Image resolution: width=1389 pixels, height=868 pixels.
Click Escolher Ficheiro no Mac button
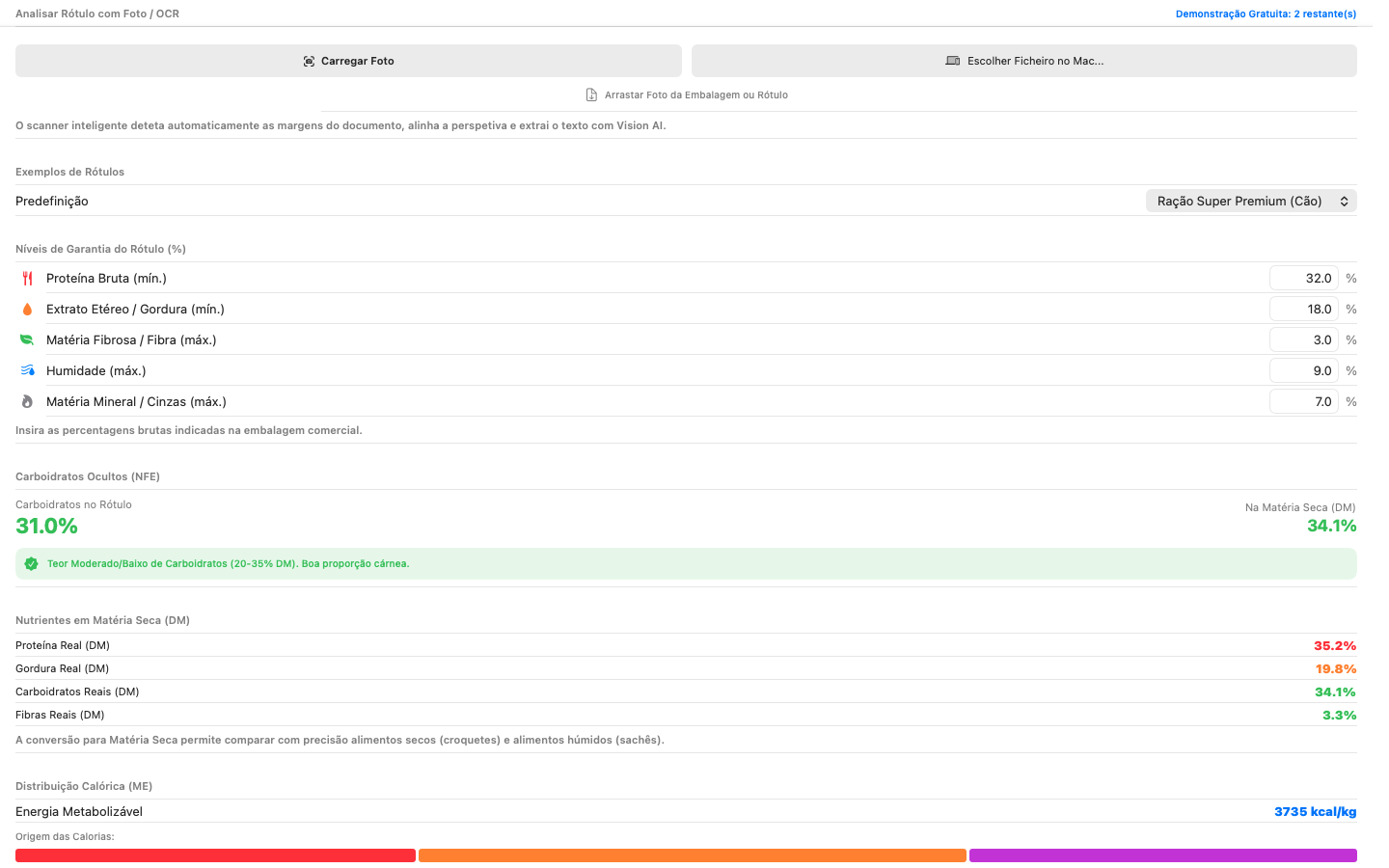[x=1024, y=61]
